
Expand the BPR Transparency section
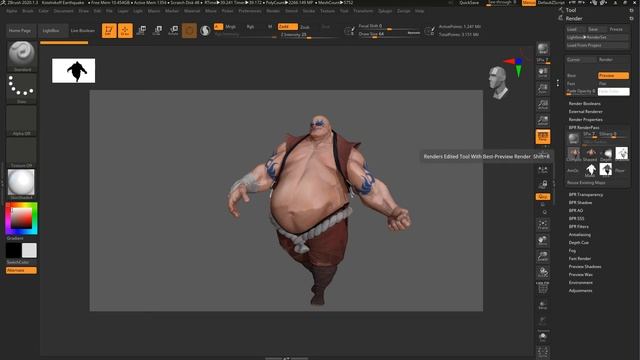coord(586,195)
